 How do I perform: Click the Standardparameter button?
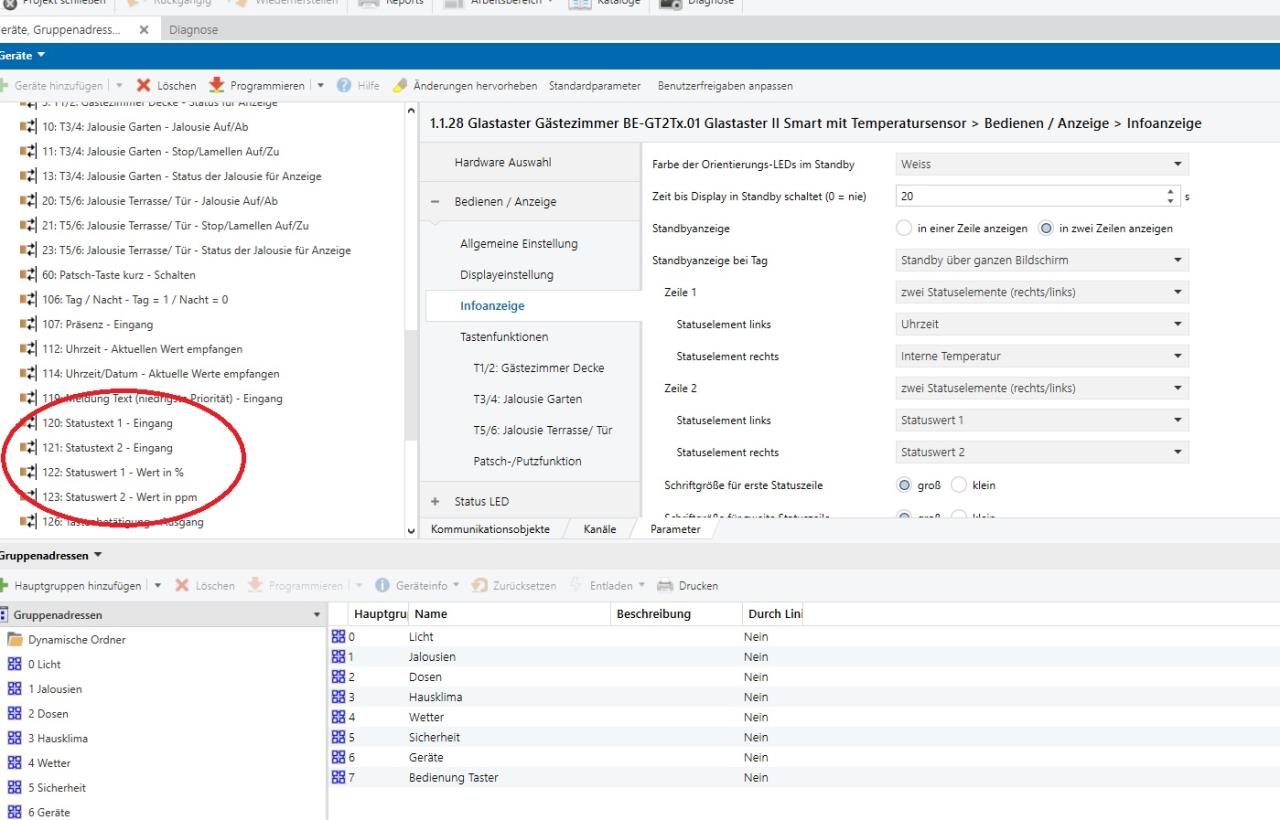[594, 86]
